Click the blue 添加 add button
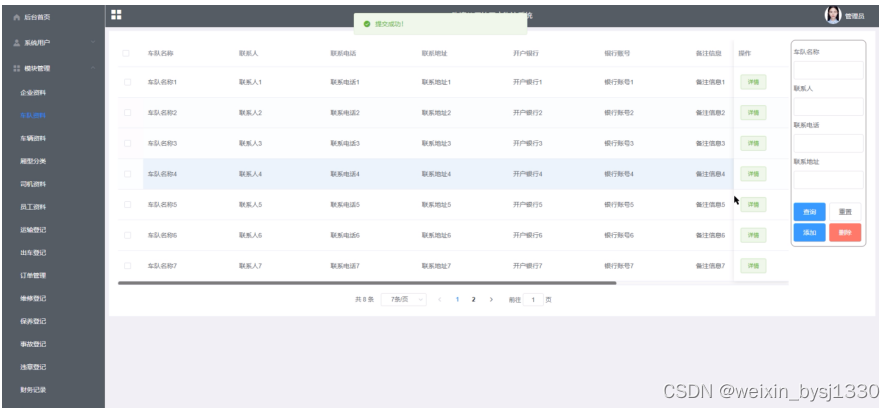The width and height of the screenshot is (895, 411). 809,232
